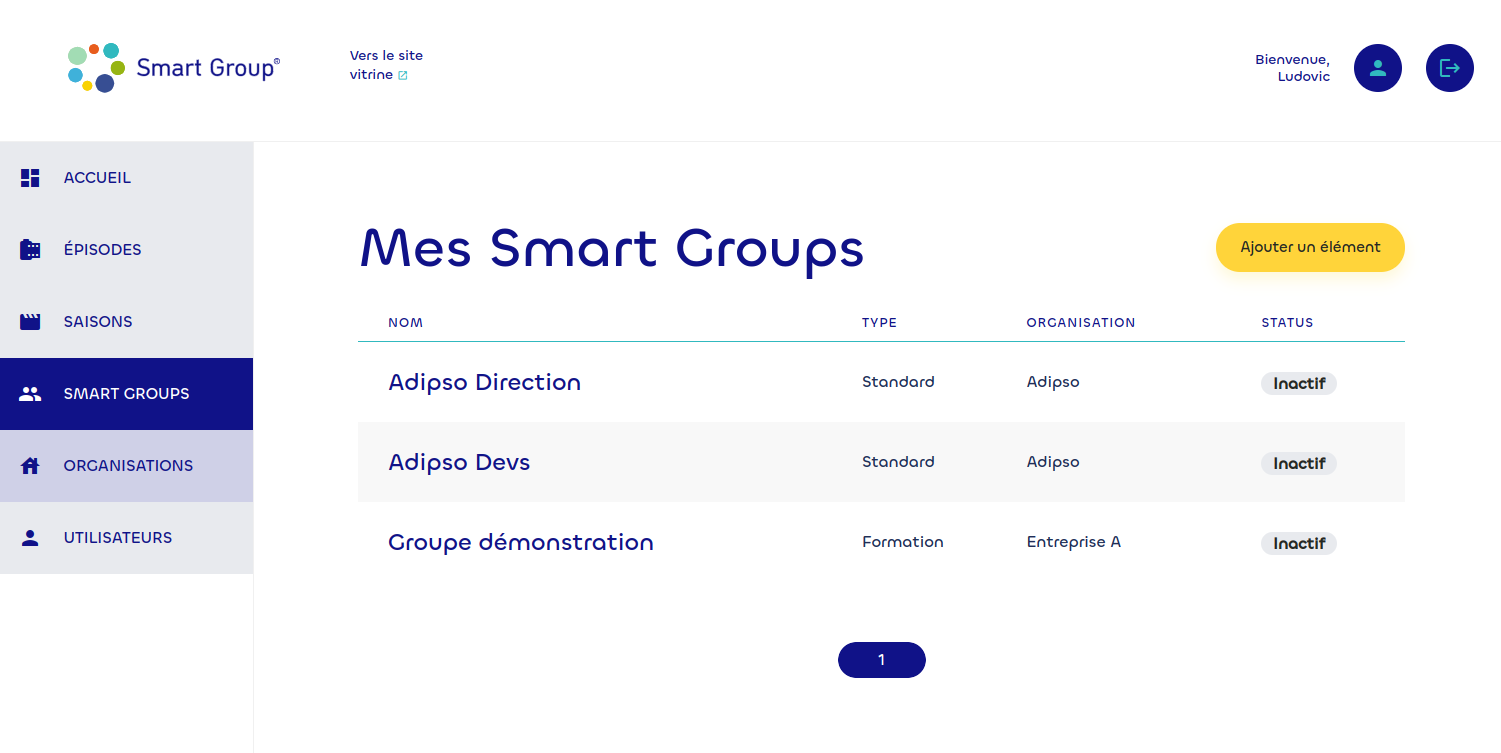Click the Formation type cell
This screenshot has height=753, width=1501.
pyautogui.click(x=903, y=542)
